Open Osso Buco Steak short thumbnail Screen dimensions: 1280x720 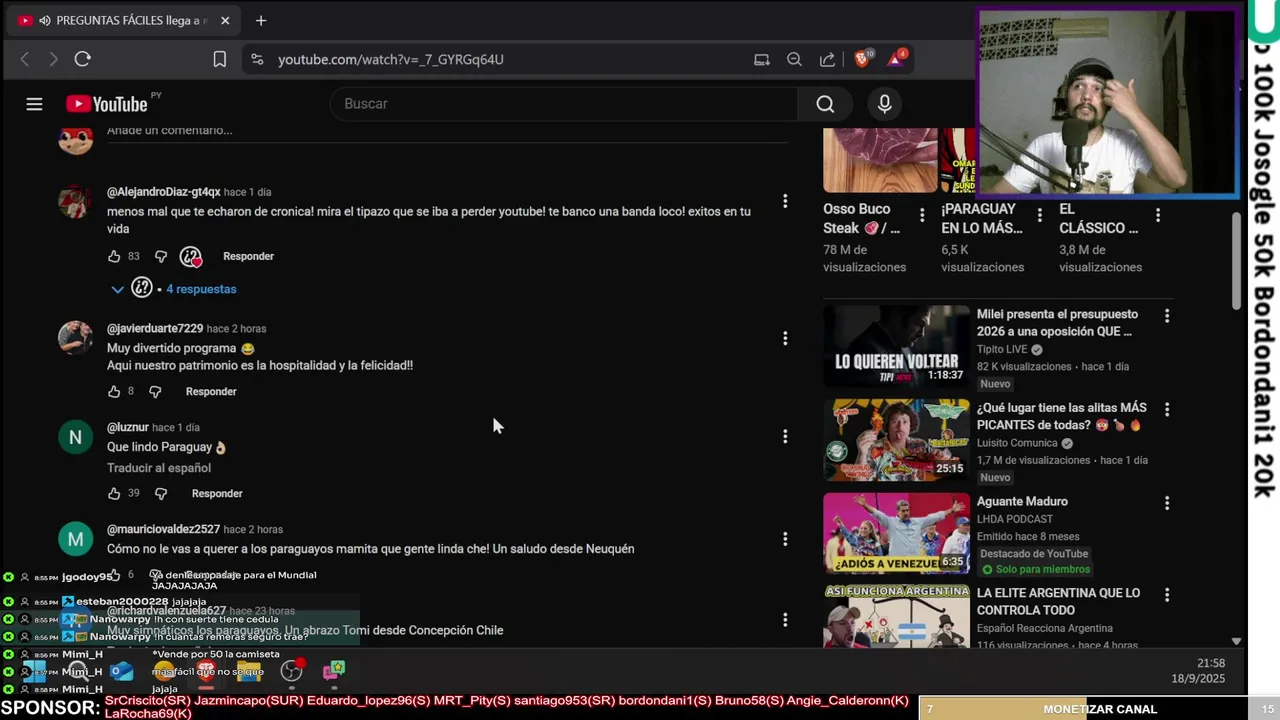pos(880,160)
